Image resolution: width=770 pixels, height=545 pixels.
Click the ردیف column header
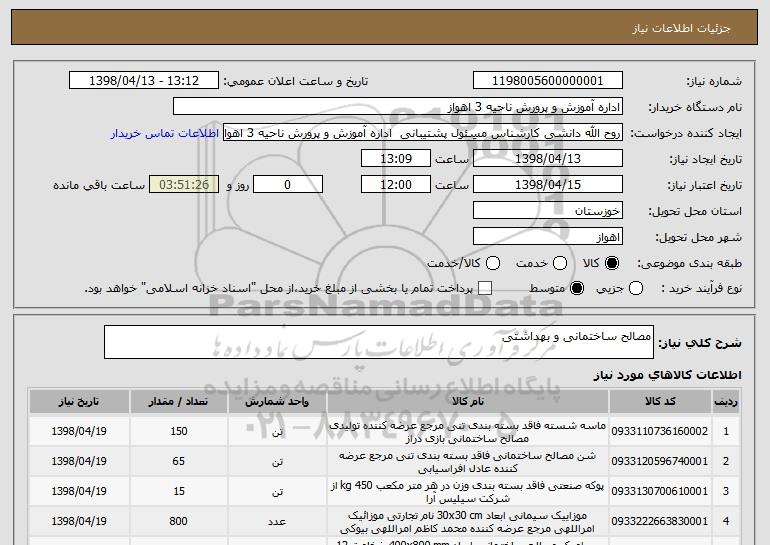[x=726, y=402]
